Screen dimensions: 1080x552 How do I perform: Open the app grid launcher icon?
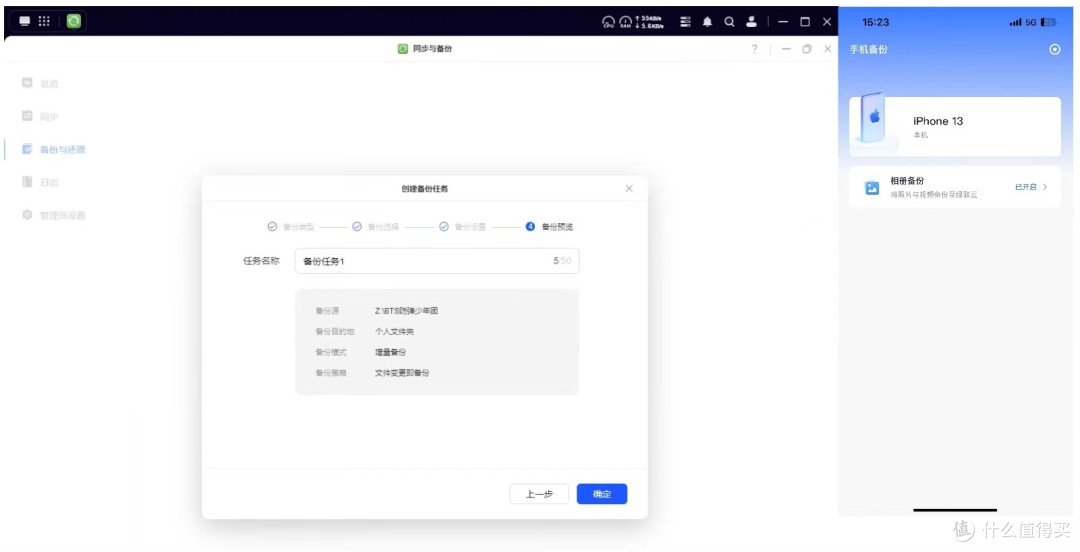pos(44,21)
